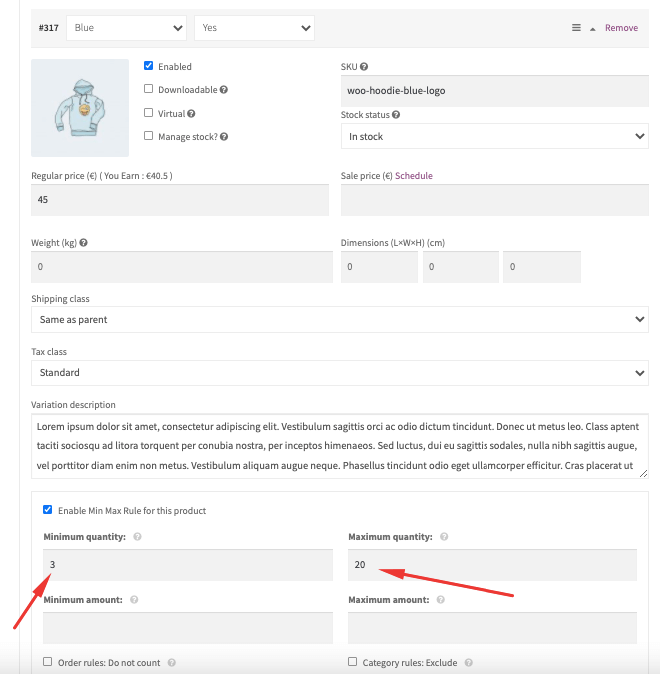Show help tip beside Weight (kg)
This screenshot has width=660, height=674.
coord(83,242)
